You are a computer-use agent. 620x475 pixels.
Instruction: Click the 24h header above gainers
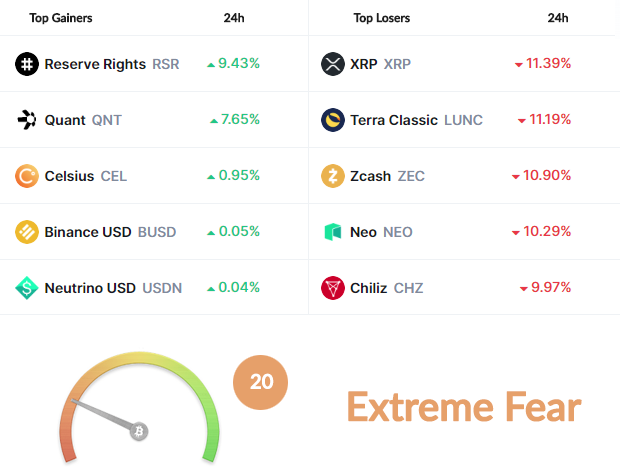pos(234,18)
